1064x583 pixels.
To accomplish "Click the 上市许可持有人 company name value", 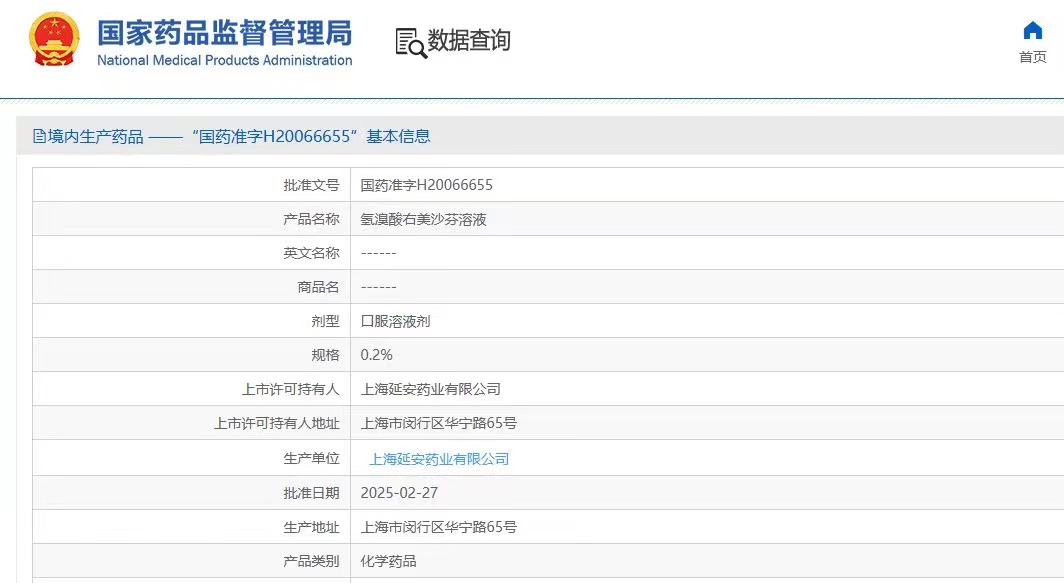I will pyautogui.click(x=430, y=389).
